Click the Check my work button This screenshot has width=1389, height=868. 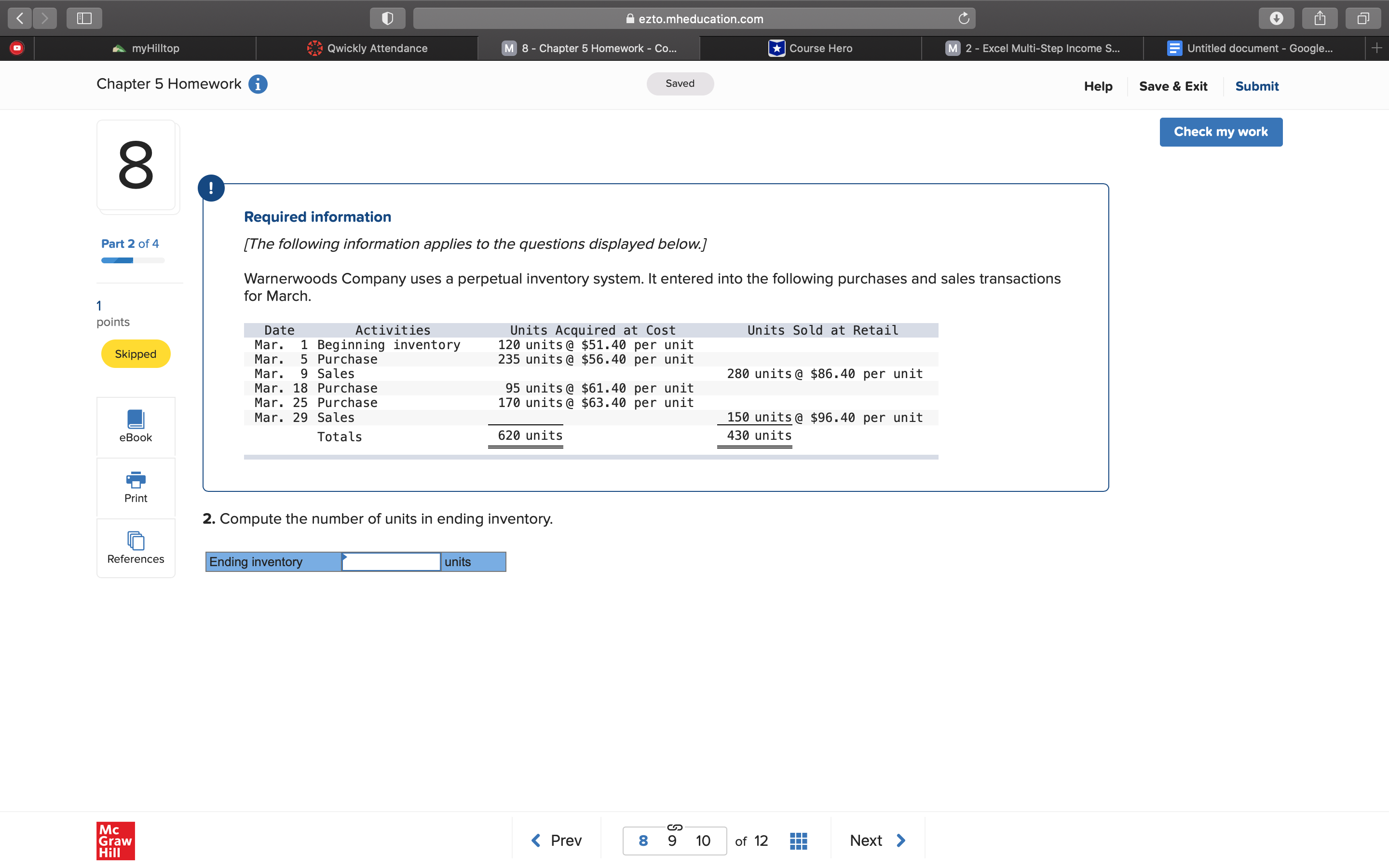click(1221, 132)
